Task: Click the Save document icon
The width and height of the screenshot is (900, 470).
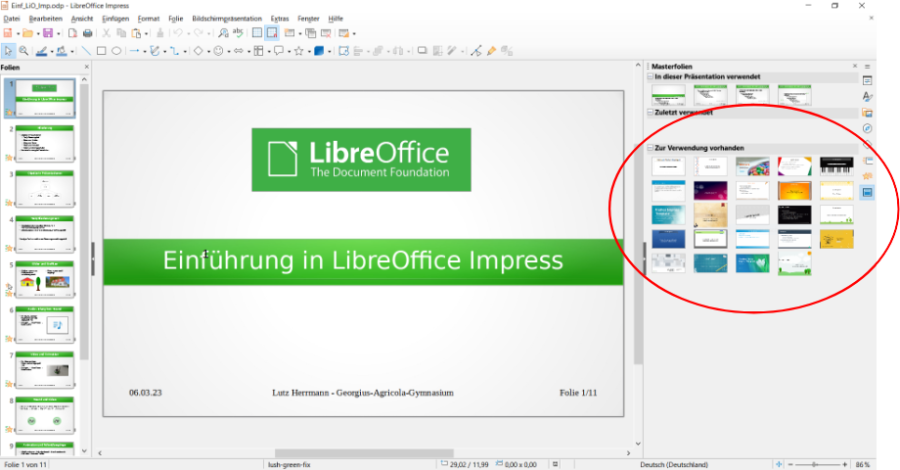Action: pos(46,33)
